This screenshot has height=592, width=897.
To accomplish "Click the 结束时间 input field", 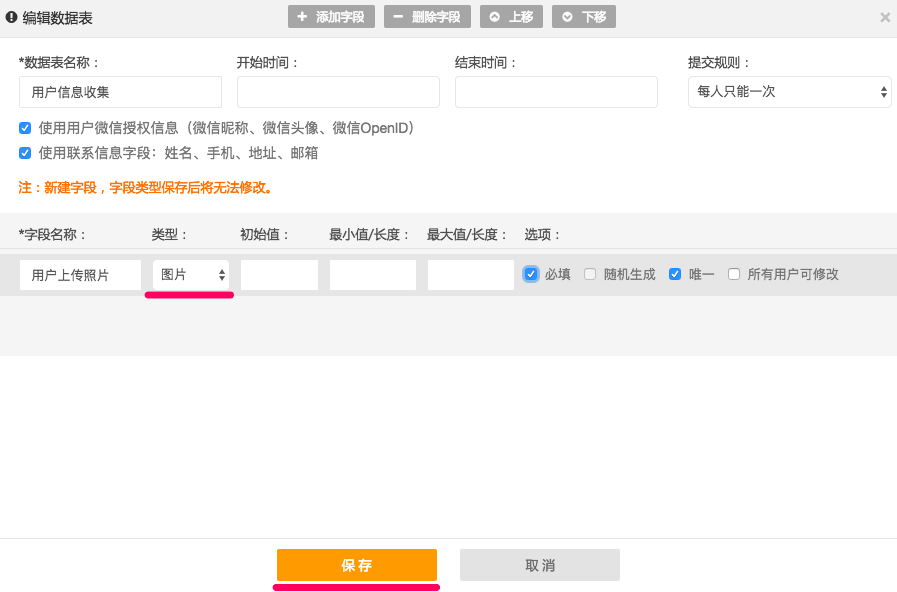I will 556,92.
